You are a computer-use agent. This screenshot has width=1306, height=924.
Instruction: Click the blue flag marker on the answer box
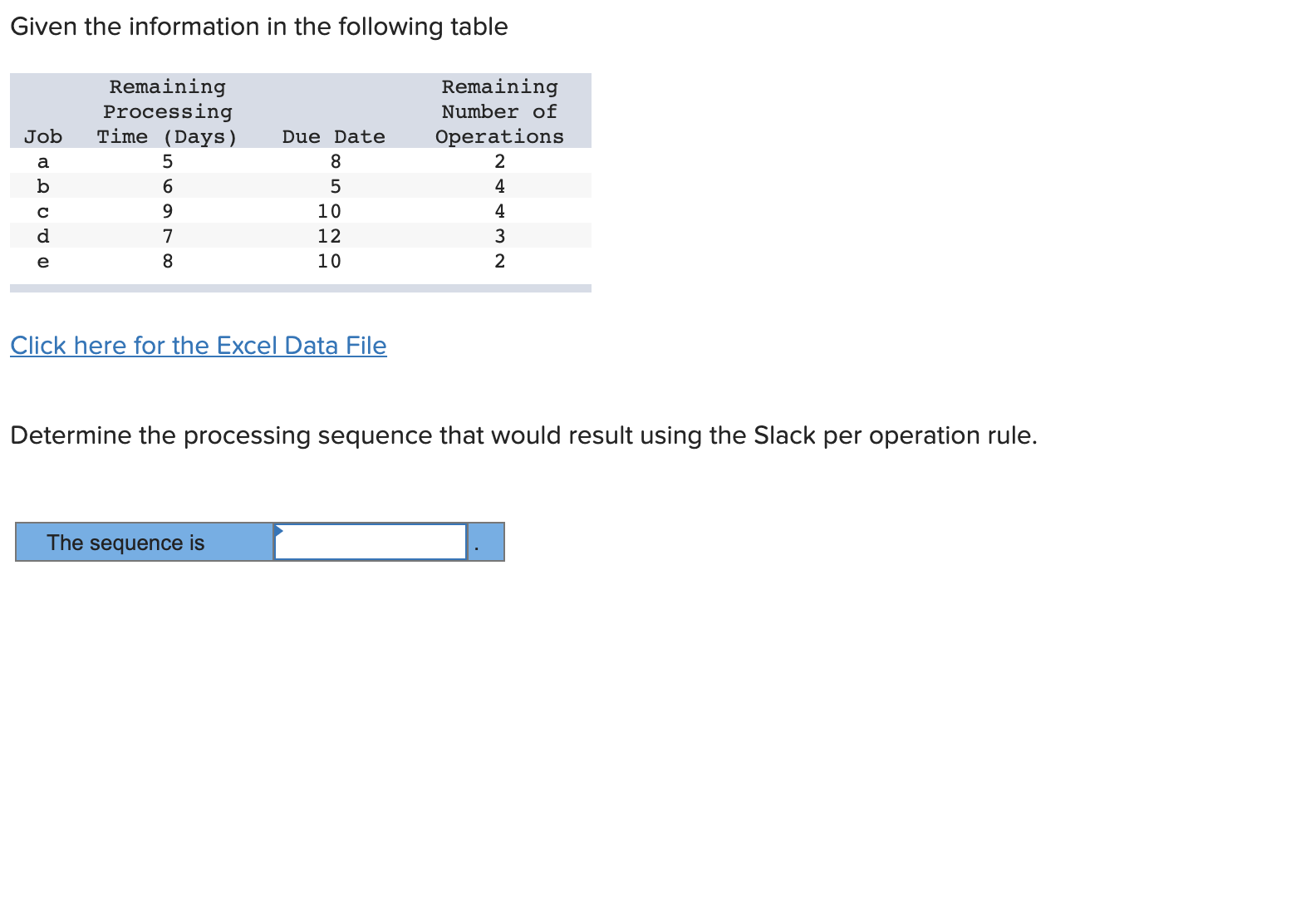click(279, 529)
